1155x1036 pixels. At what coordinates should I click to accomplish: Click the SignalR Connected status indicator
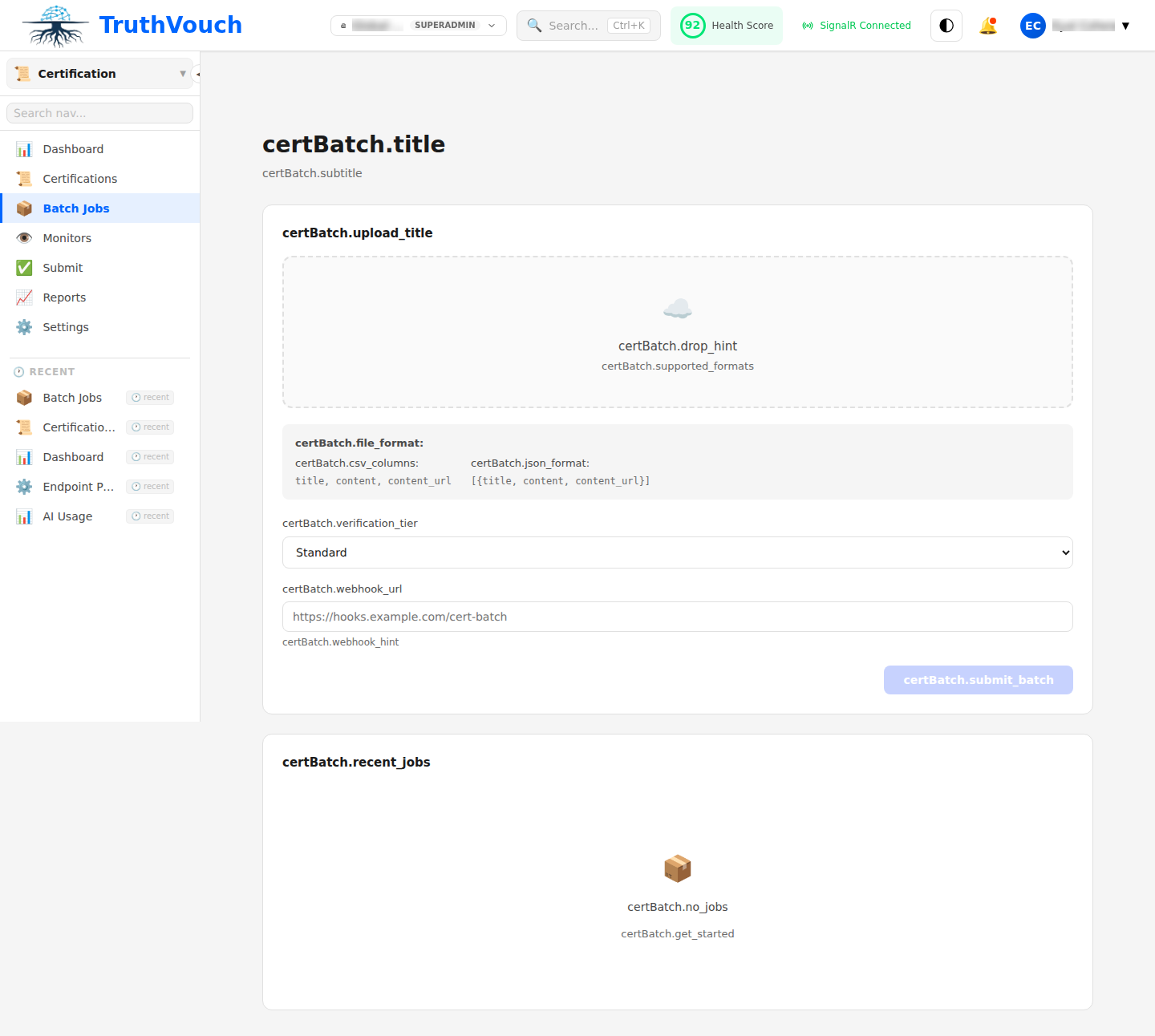click(855, 25)
